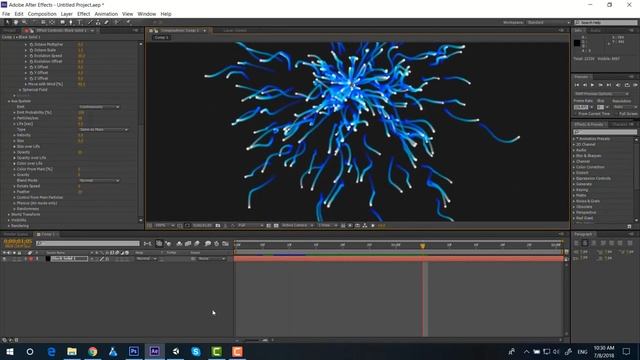Click the Comp 1 breadcrumb in viewer
This screenshot has width=640, height=360.
(162, 38)
